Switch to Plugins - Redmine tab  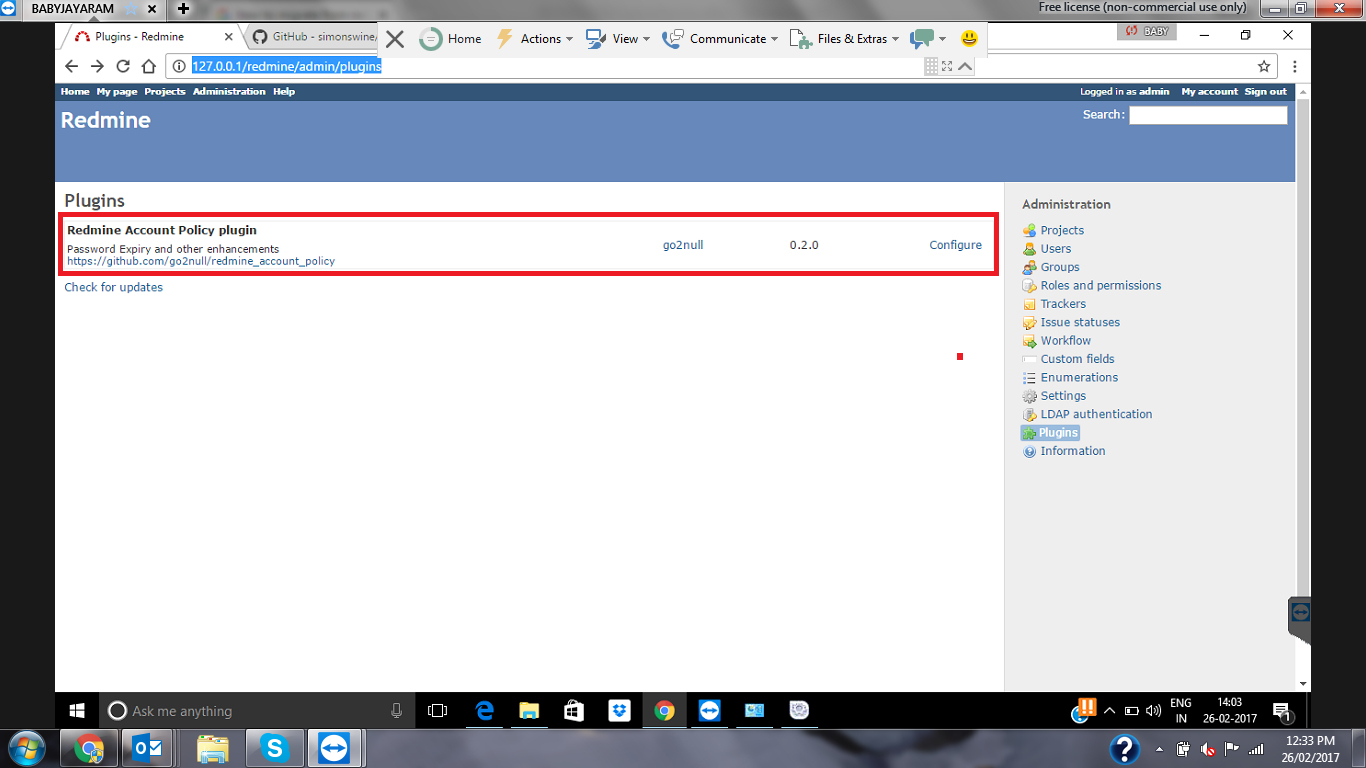(x=150, y=36)
